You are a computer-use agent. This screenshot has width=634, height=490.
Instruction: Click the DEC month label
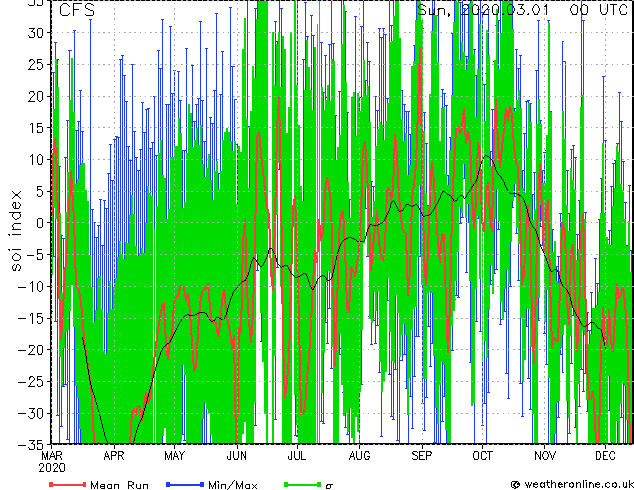coord(605,456)
